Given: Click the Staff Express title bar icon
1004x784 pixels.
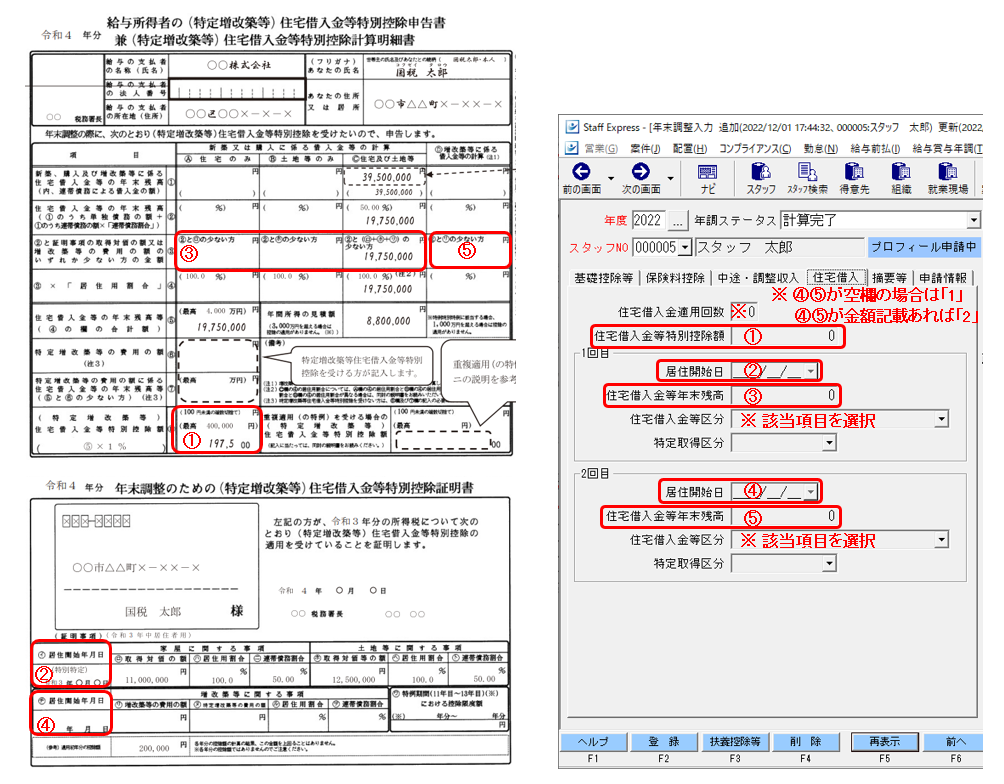Looking at the screenshot, I should click(572, 127).
